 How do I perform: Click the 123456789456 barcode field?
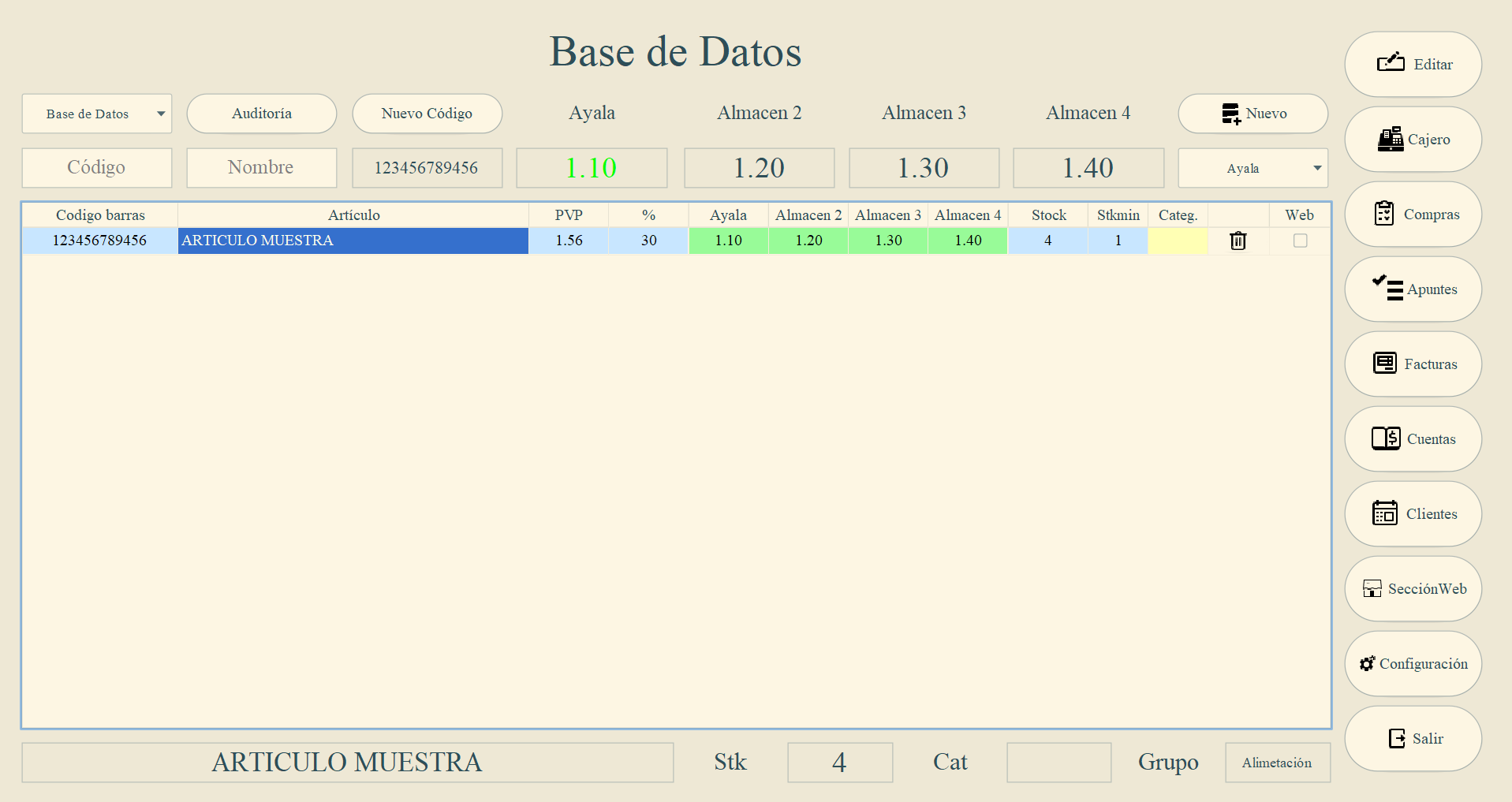[427, 168]
